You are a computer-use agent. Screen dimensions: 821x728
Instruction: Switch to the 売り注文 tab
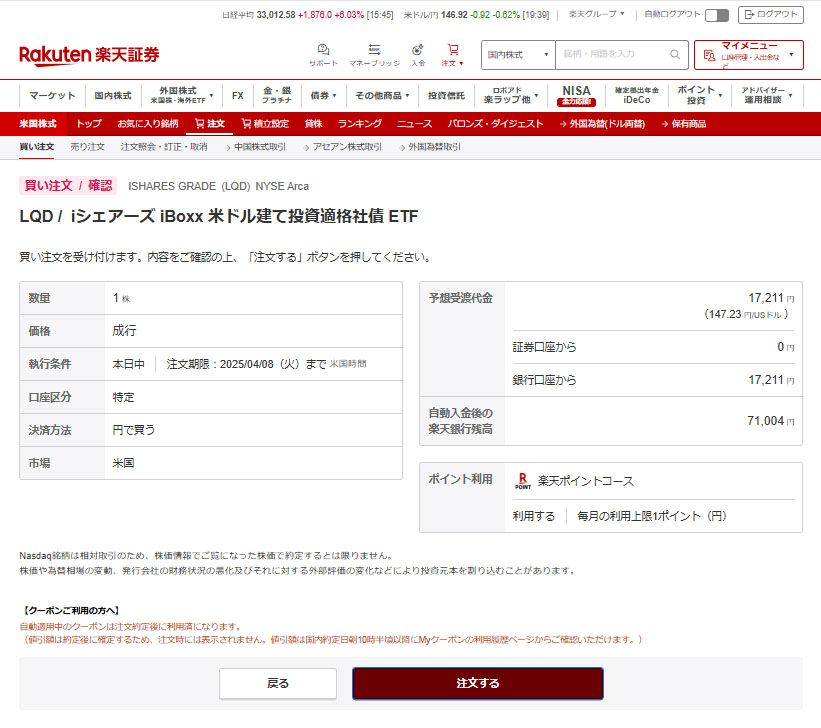coord(87,147)
